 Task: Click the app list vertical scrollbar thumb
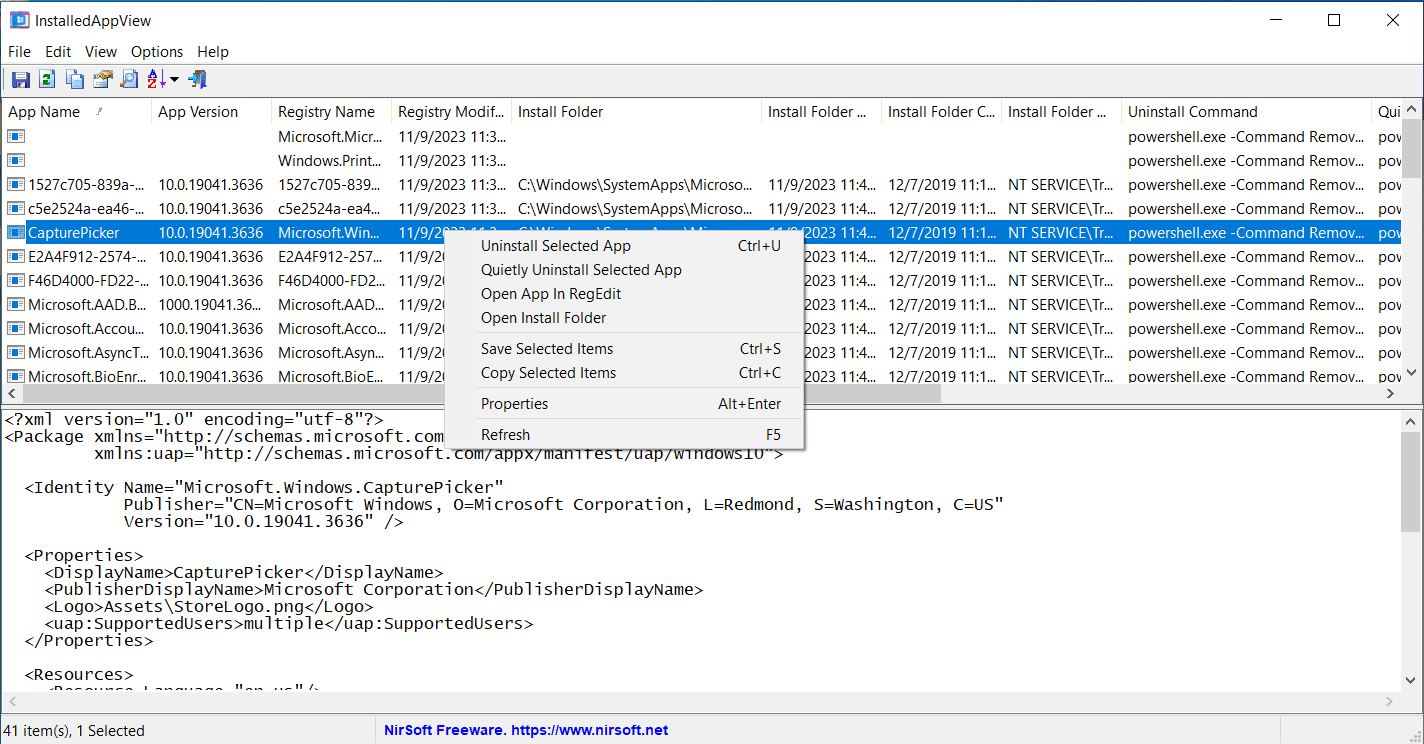click(1411, 148)
